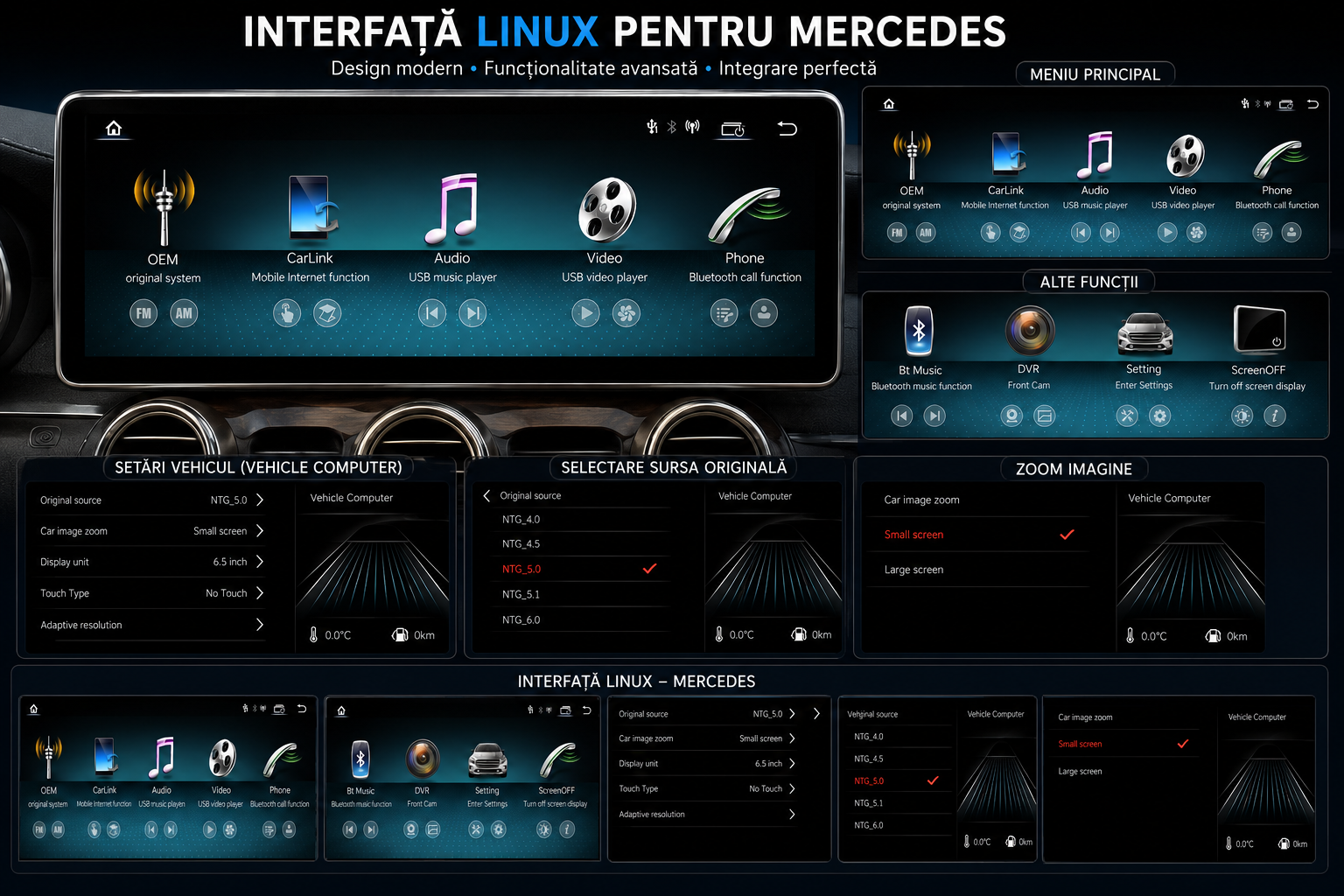Open the Setting car icon in ALTE FUNCȚII
This screenshot has height=896, width=1344.
point(1144,332)
